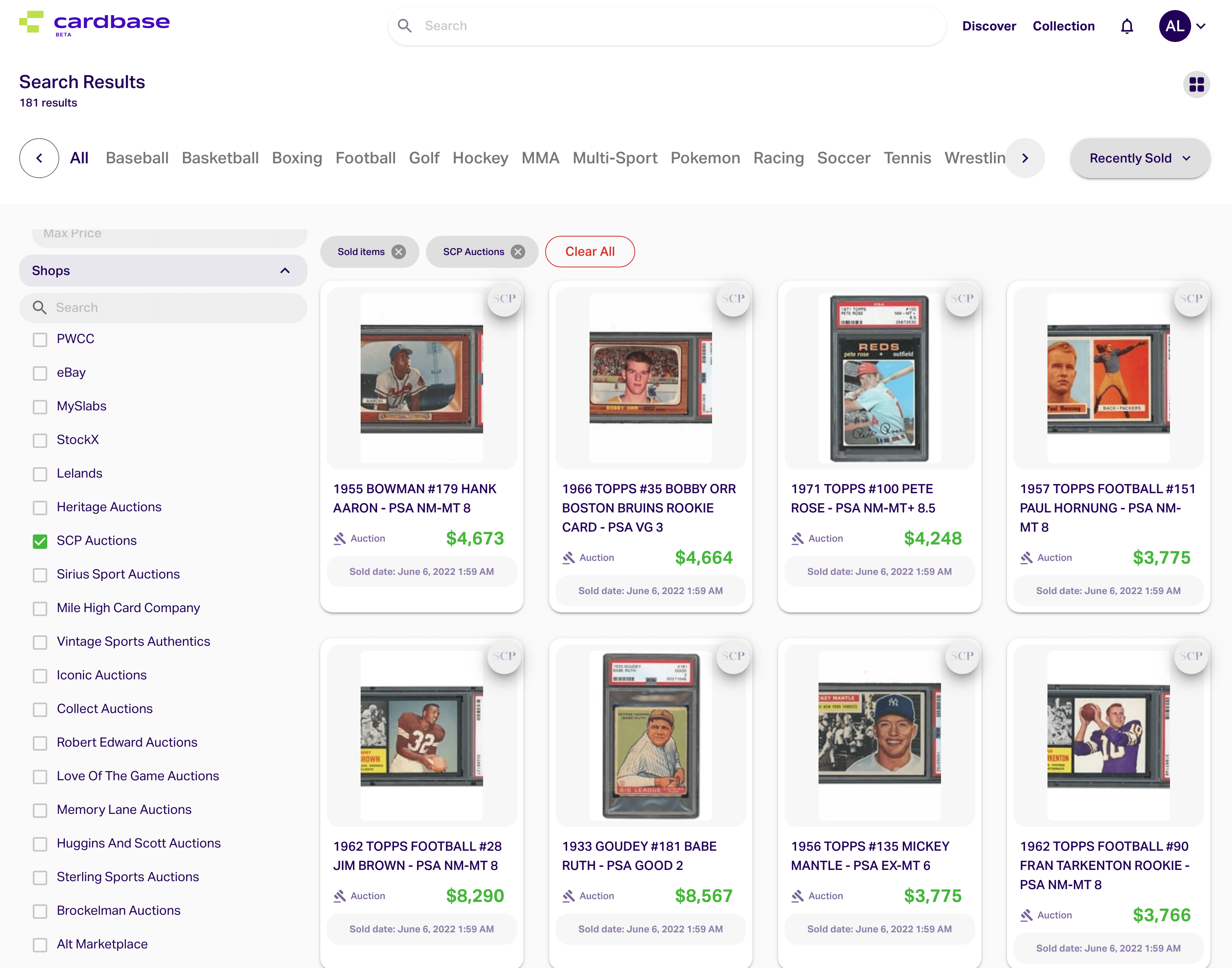1232x968 pixels.
Task: Click the Clear All button
Action: click(x=589, y=252)
